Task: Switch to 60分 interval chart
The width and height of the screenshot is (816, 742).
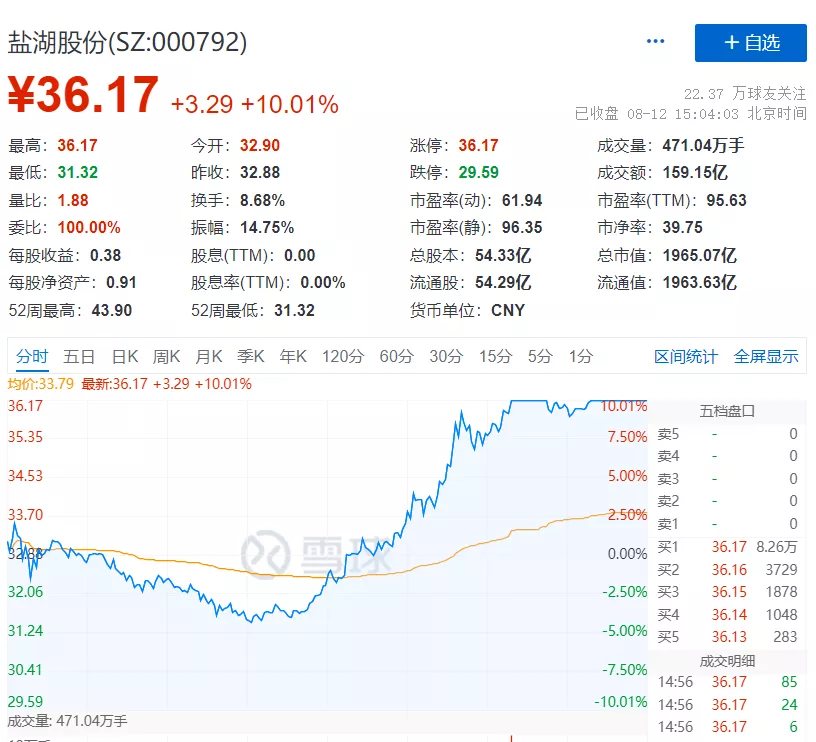Action: click(x=396, y=356)
